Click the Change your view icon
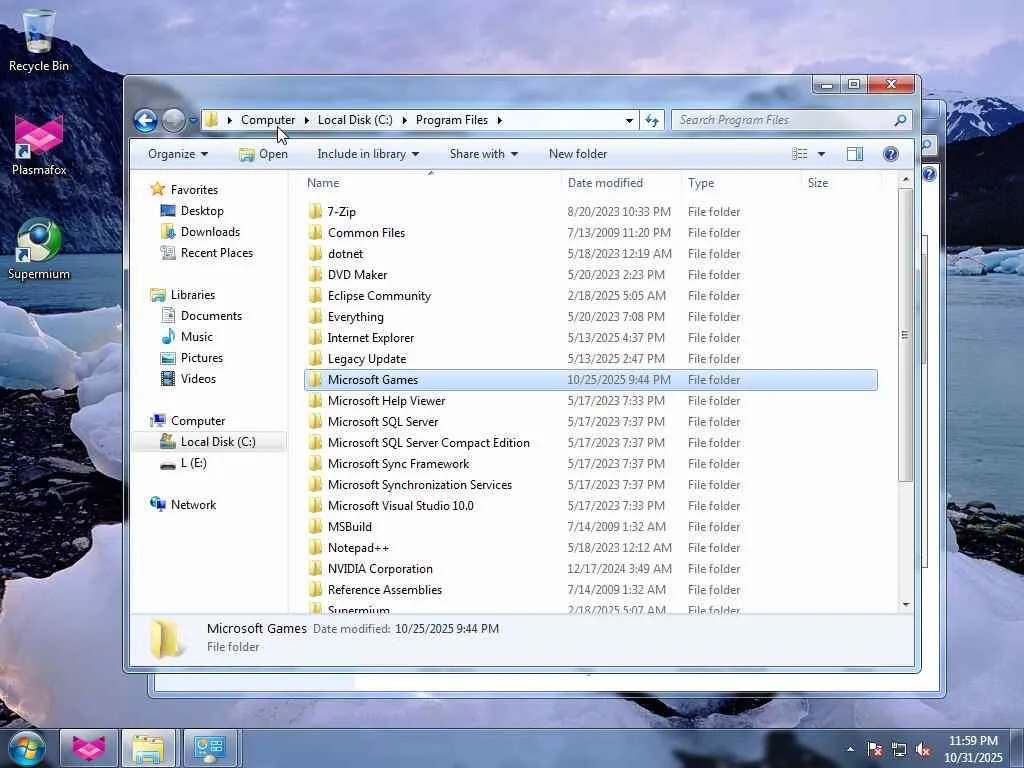Screen dimensions: 1024x768 tap(799, 154)
